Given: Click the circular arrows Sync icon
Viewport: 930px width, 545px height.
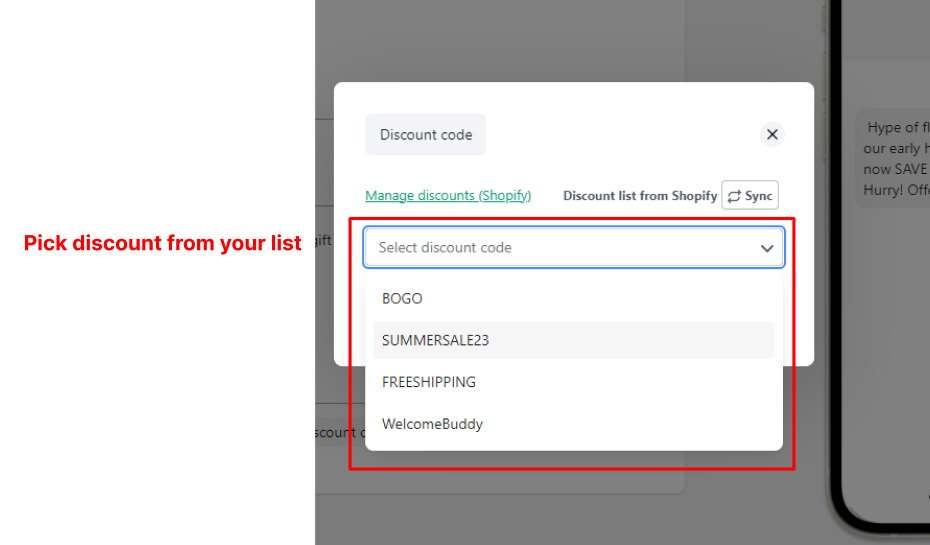Looking at the screenshot, I should click(x=734, y=196).
